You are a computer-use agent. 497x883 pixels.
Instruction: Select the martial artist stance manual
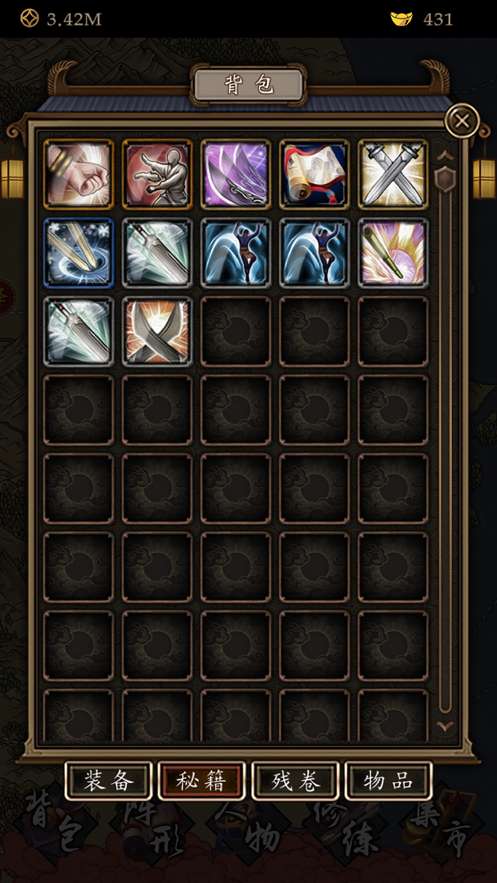click(x=157, y=175)
